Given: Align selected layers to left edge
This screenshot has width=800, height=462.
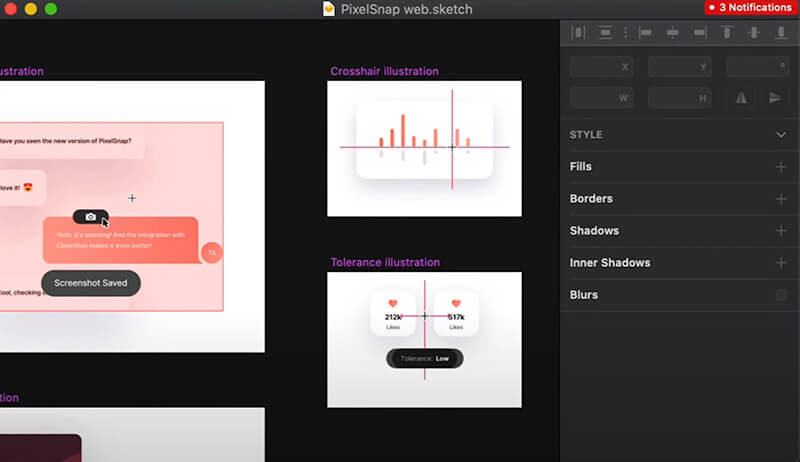Looking at the screenshot, I should coord(646,32).
